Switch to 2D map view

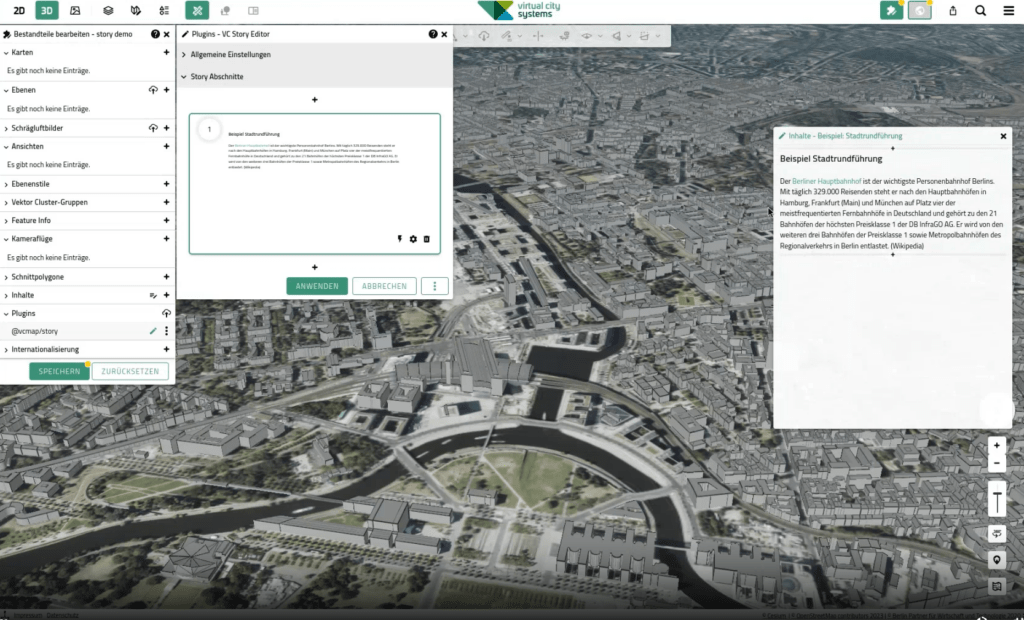[x=19, y=10]
